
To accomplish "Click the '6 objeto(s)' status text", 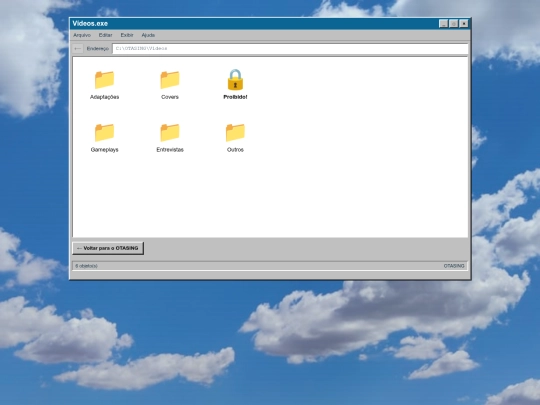I will (86, 266).
